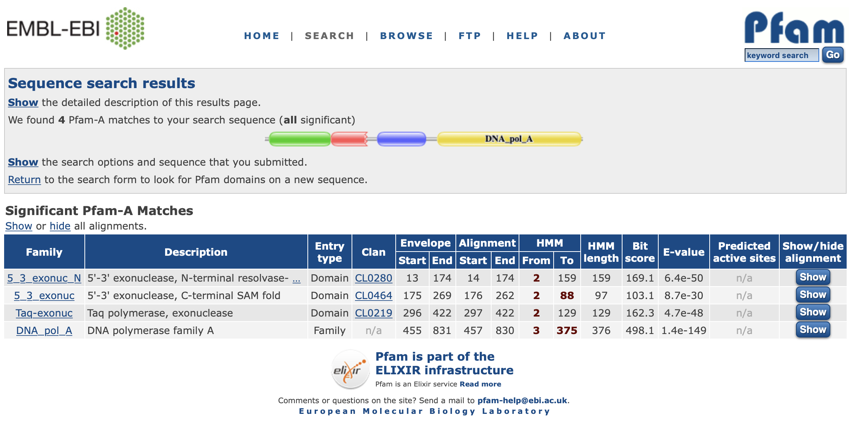
Task: Open clan CL0280 link
Action: (373, 278)
